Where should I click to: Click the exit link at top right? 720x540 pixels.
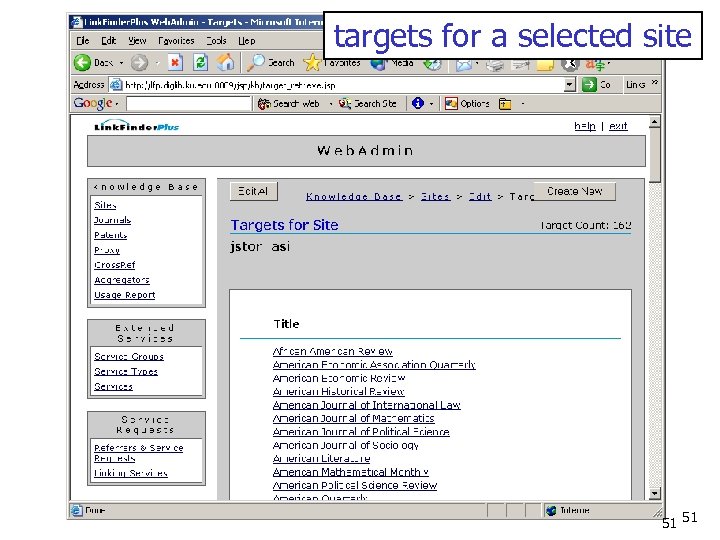[x=618, y=126]
